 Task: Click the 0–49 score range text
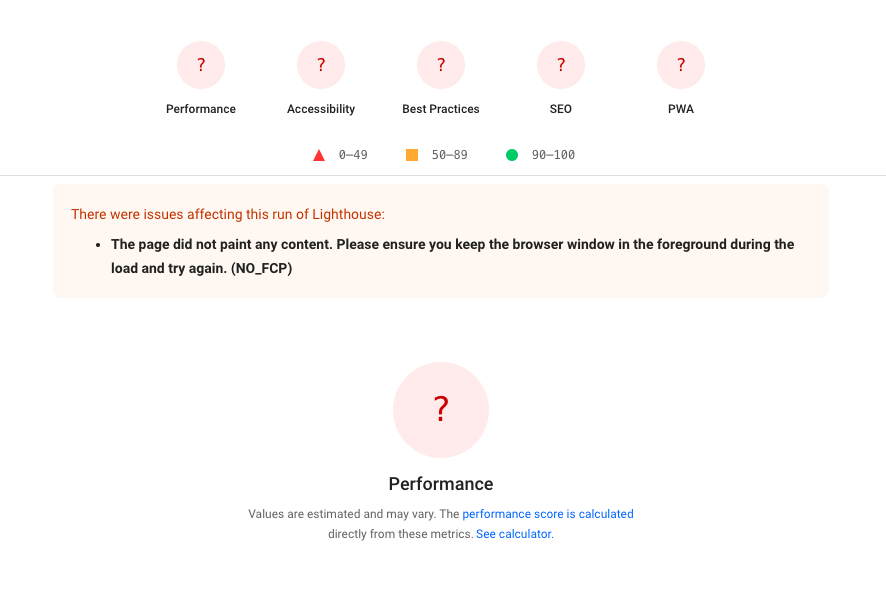click(353, 155)
